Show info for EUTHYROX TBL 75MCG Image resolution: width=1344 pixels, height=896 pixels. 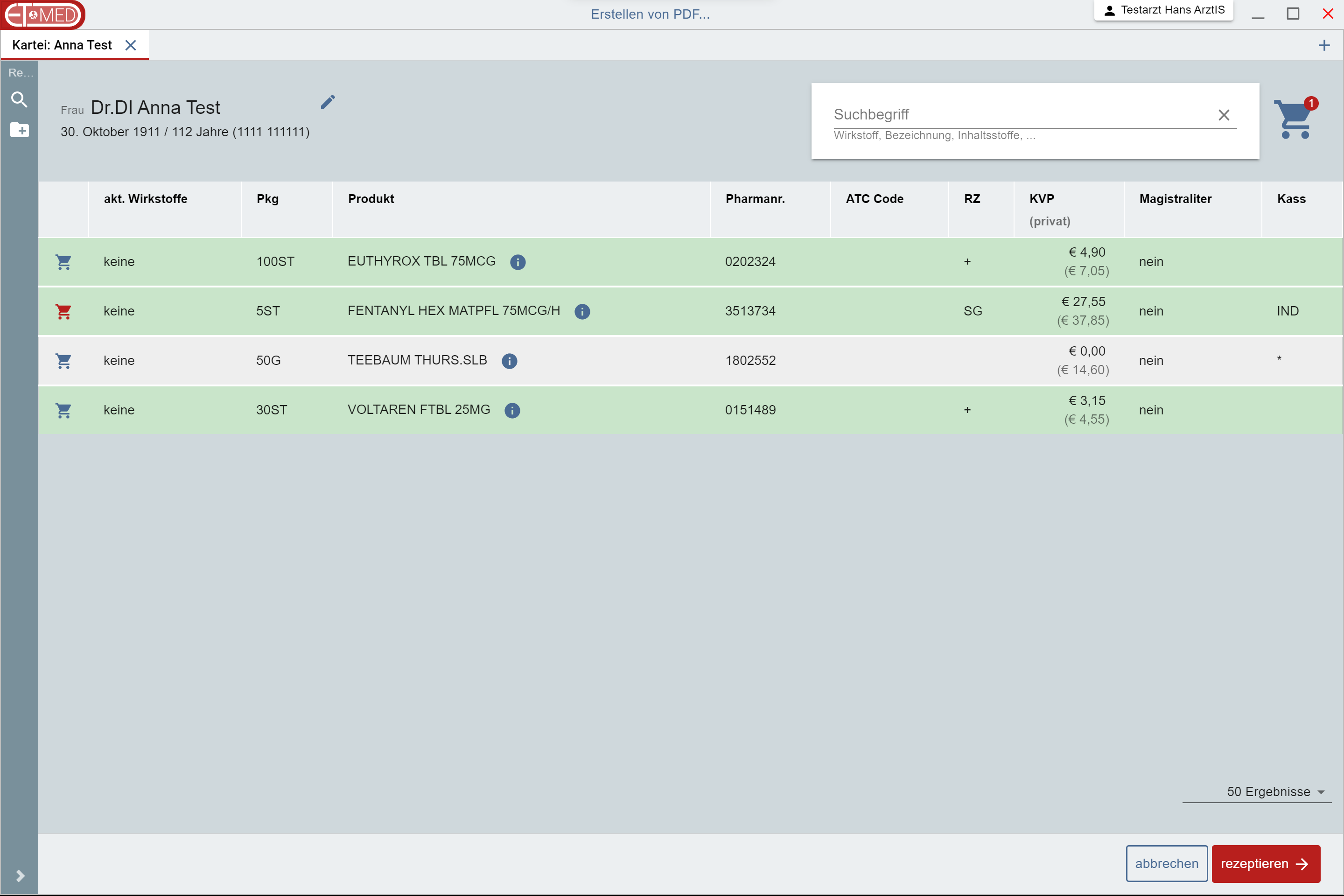[x=518, y=262]
